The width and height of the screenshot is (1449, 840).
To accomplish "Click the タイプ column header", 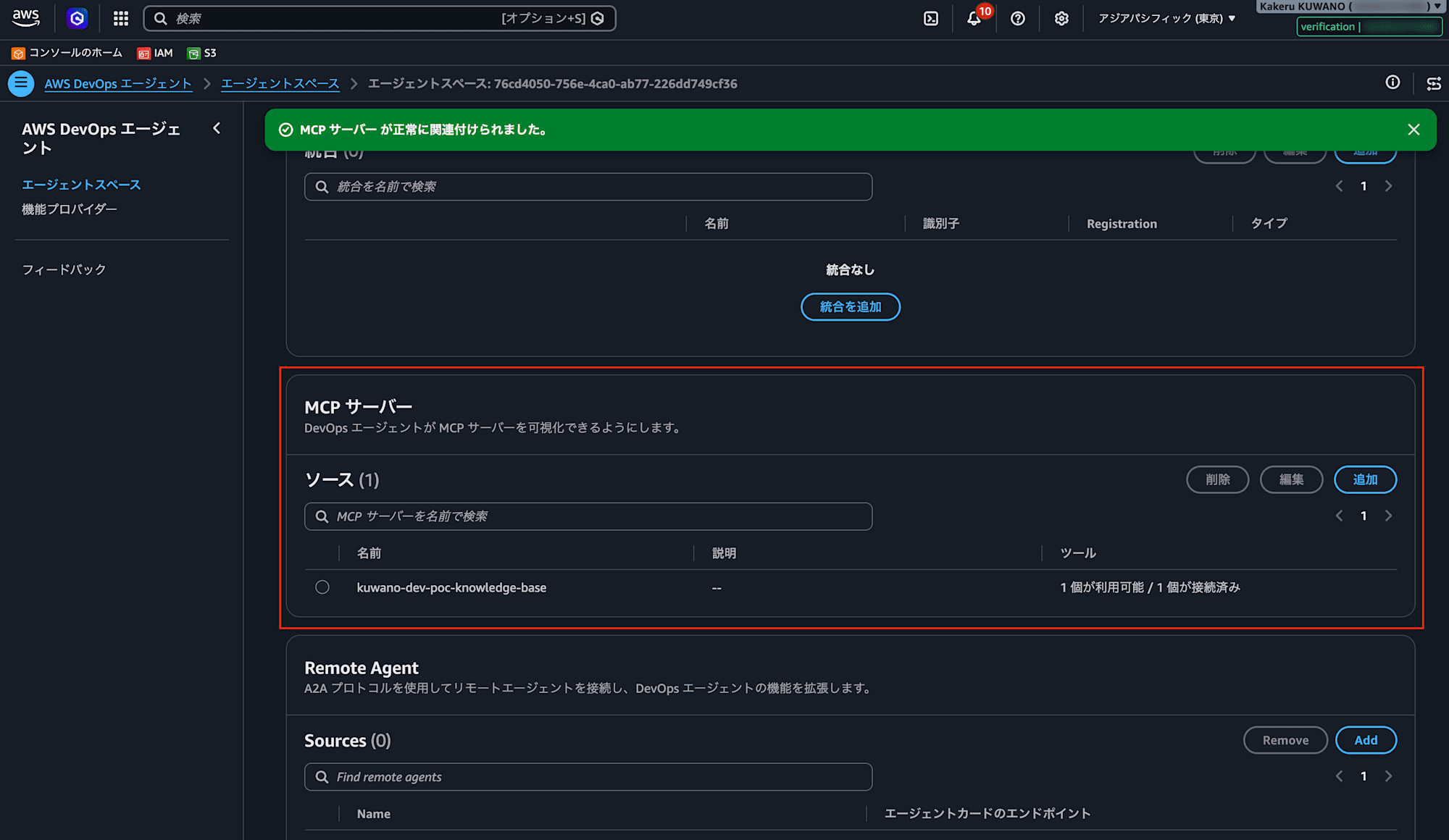I will (x=1269, y=224).
